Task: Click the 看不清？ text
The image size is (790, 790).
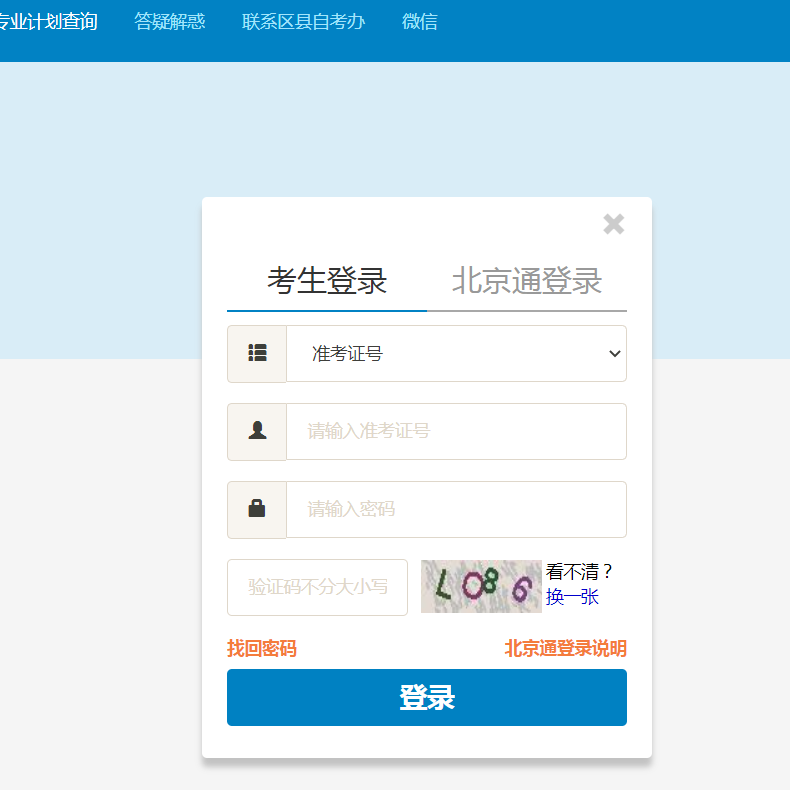Action: coord(579,572)
